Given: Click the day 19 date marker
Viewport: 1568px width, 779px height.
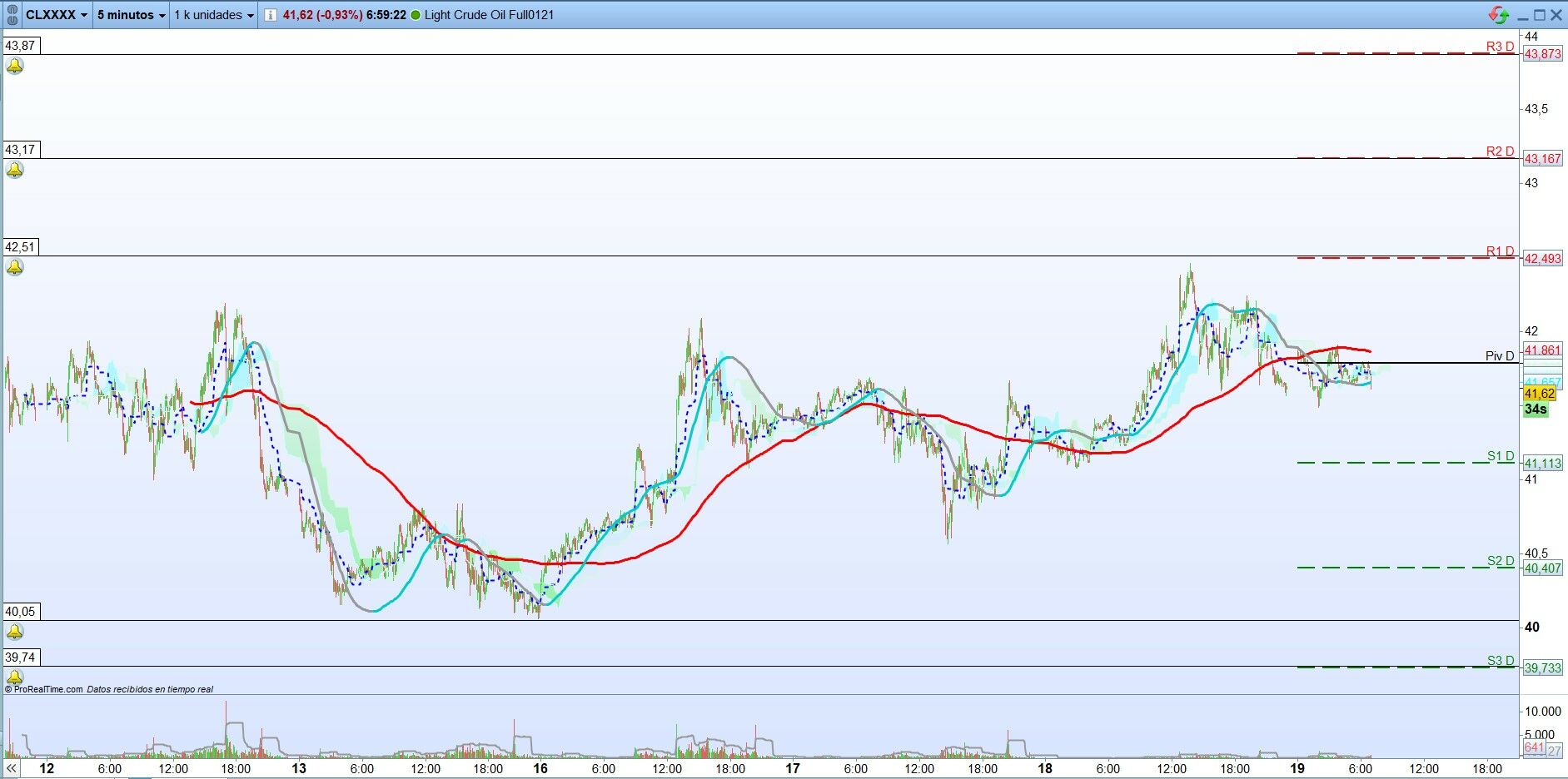Looking at the screenshot, I should pos(1297,768).
